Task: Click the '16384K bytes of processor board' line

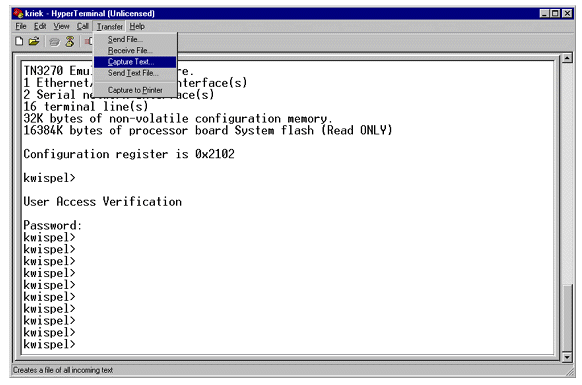Action: click(x=208, y=130)
